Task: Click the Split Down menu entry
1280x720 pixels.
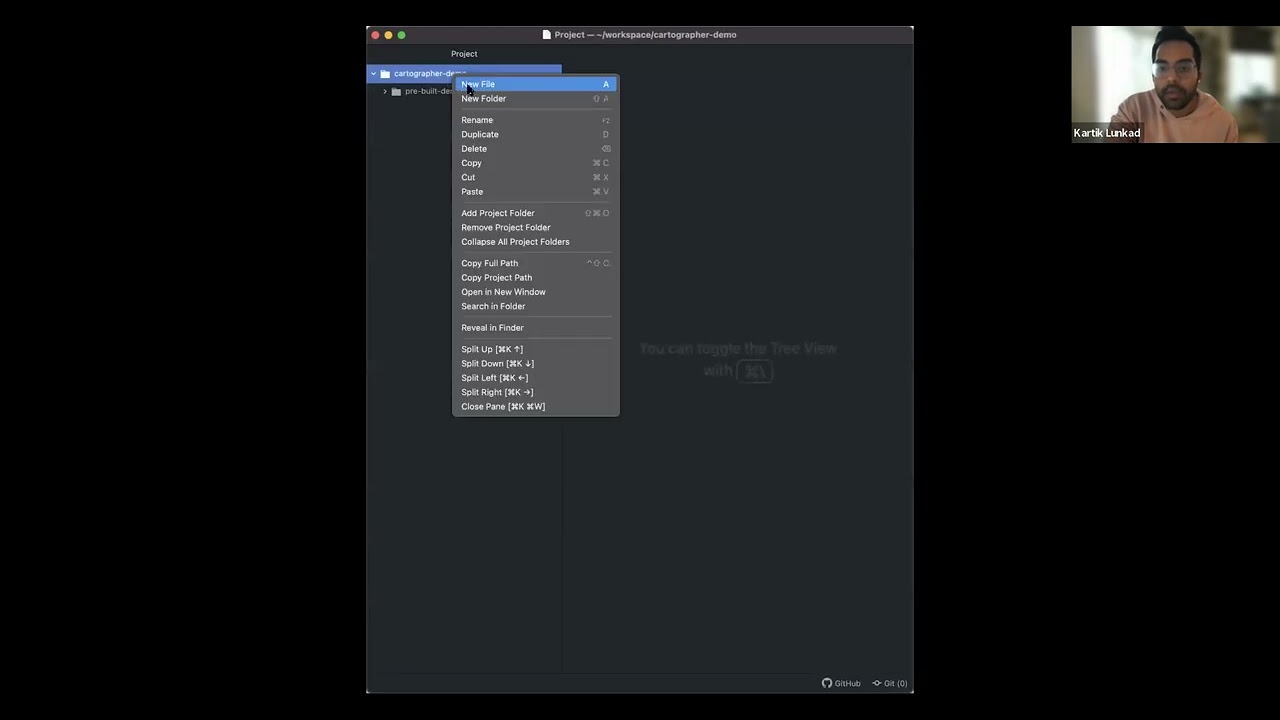Action: [536, 363]
